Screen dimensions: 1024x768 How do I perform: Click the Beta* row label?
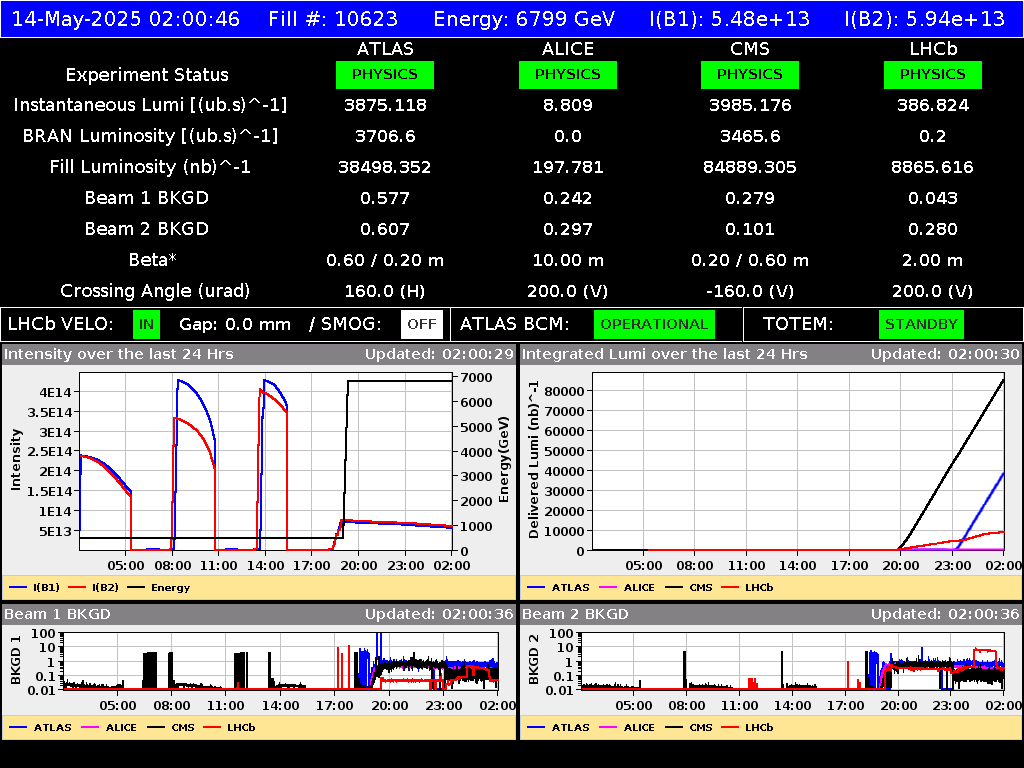coord(153,260)
